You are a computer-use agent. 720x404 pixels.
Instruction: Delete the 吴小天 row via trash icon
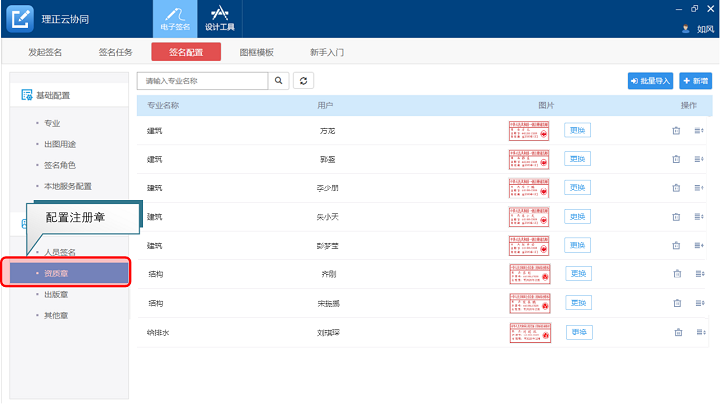click(676, 216)
